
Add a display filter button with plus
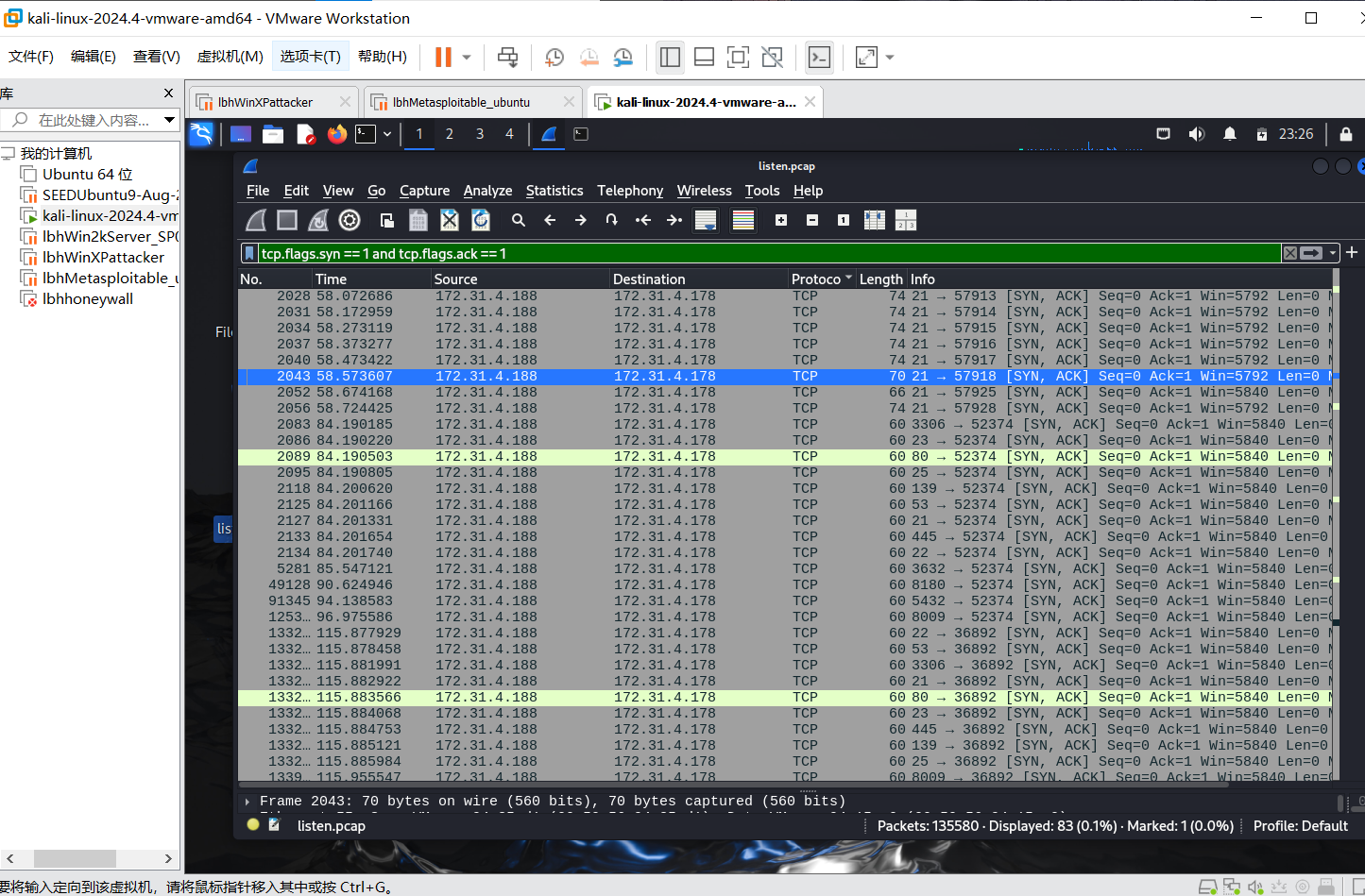pyautogui.click(x=1352, y=252)
